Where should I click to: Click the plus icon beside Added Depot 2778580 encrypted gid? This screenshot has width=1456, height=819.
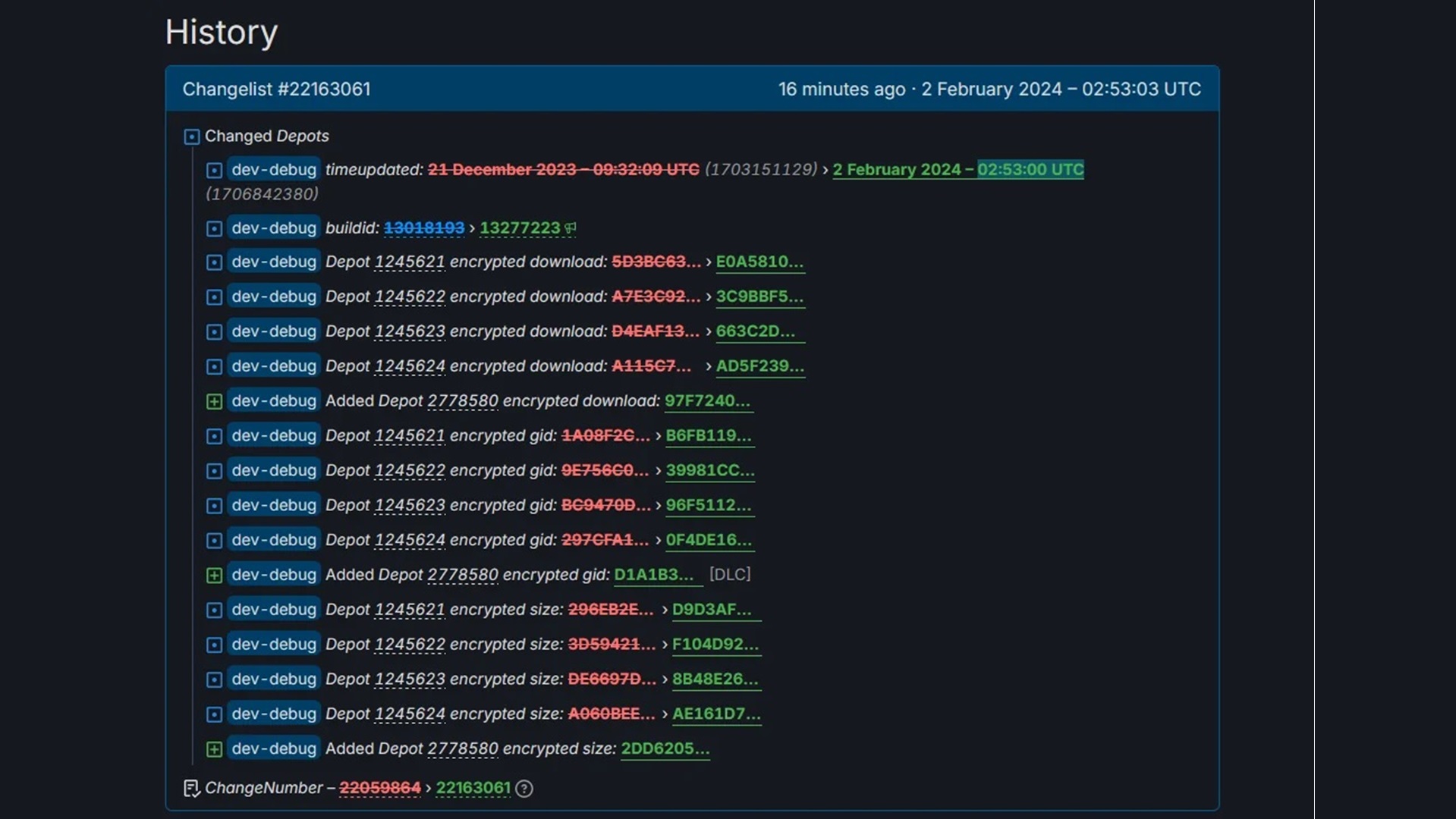click(x=214, y=575)
